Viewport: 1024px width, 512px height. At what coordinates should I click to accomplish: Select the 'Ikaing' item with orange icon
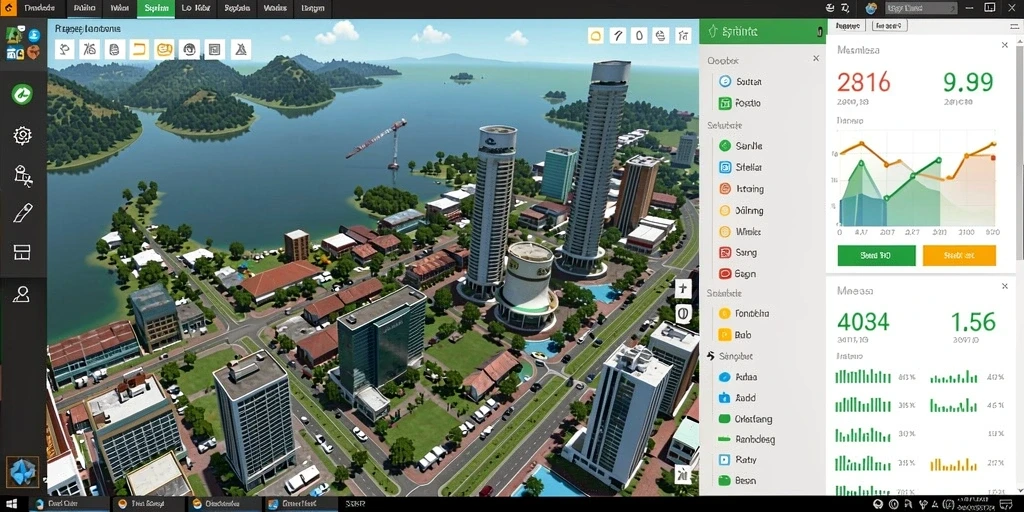click(741, 189)
